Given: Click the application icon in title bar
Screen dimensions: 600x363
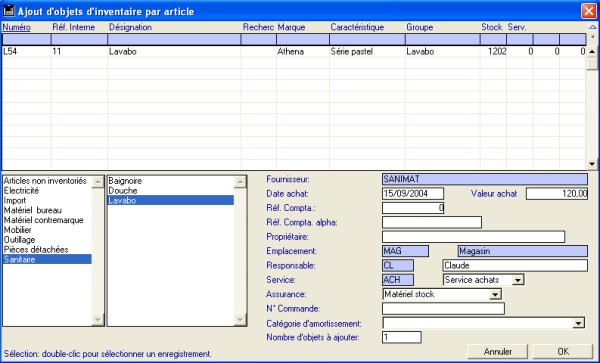Looking at the screenshot, I should click(8, 11).
